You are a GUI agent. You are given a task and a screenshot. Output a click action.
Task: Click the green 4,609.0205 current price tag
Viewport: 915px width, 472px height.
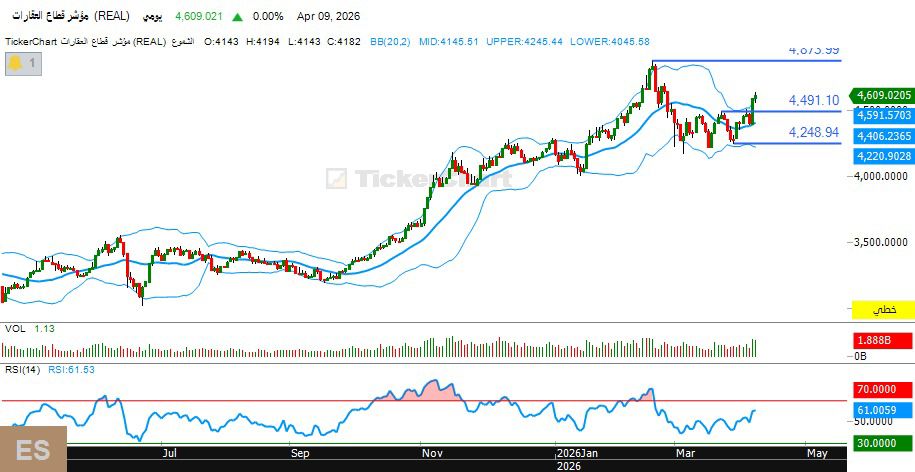(883, 95)
